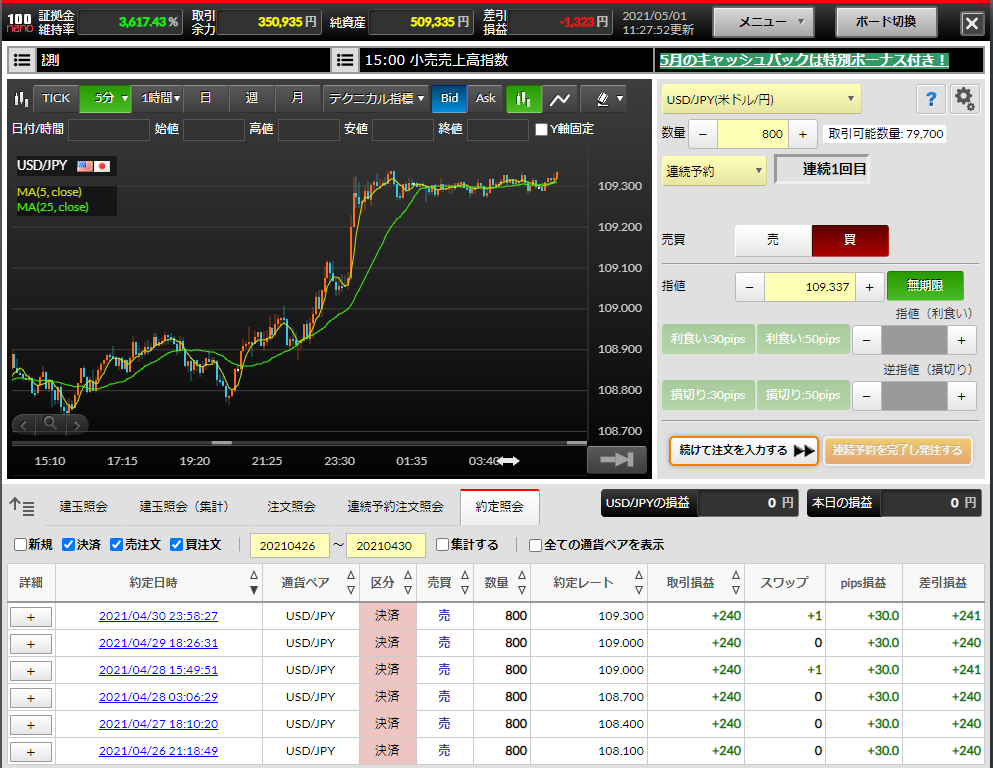The height and width of the screenshot is (768, 993).
Task: Sort by 取引損益 column arrows
Action: click(x=735, y=582)
